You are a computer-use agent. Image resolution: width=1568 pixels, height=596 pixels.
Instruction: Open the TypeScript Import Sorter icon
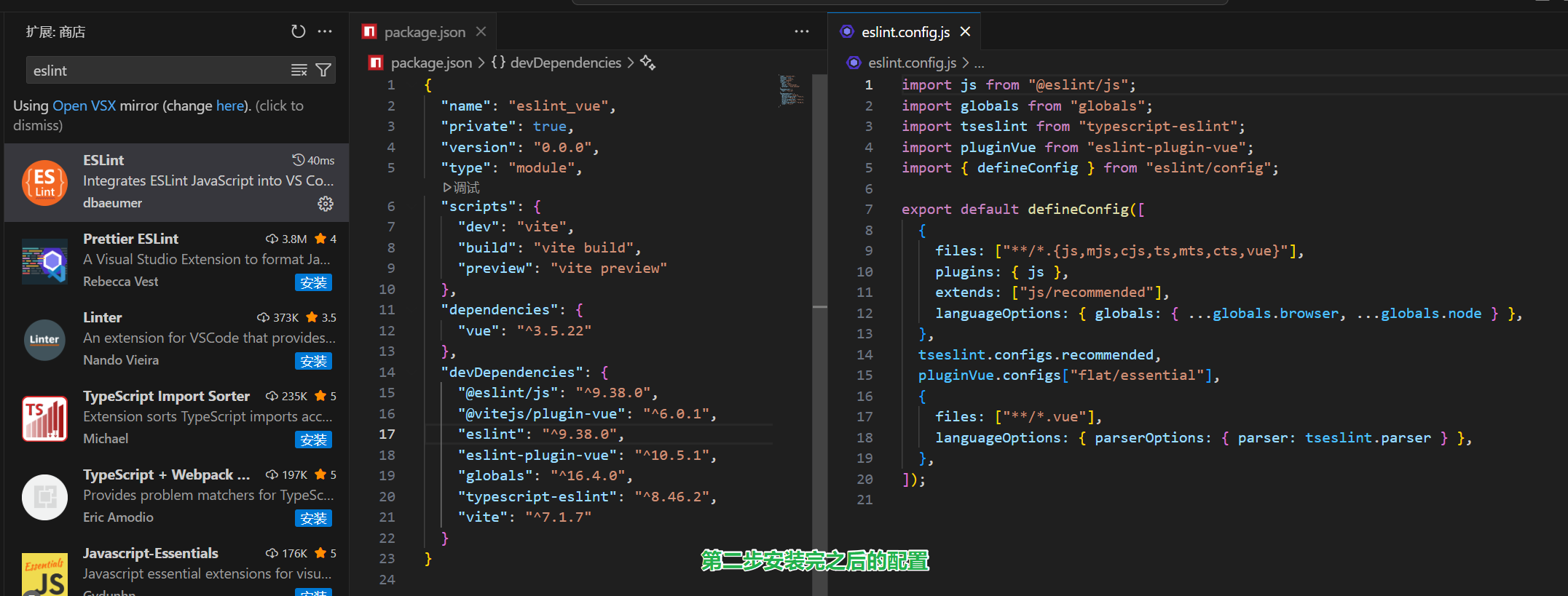tap(44, 418)
